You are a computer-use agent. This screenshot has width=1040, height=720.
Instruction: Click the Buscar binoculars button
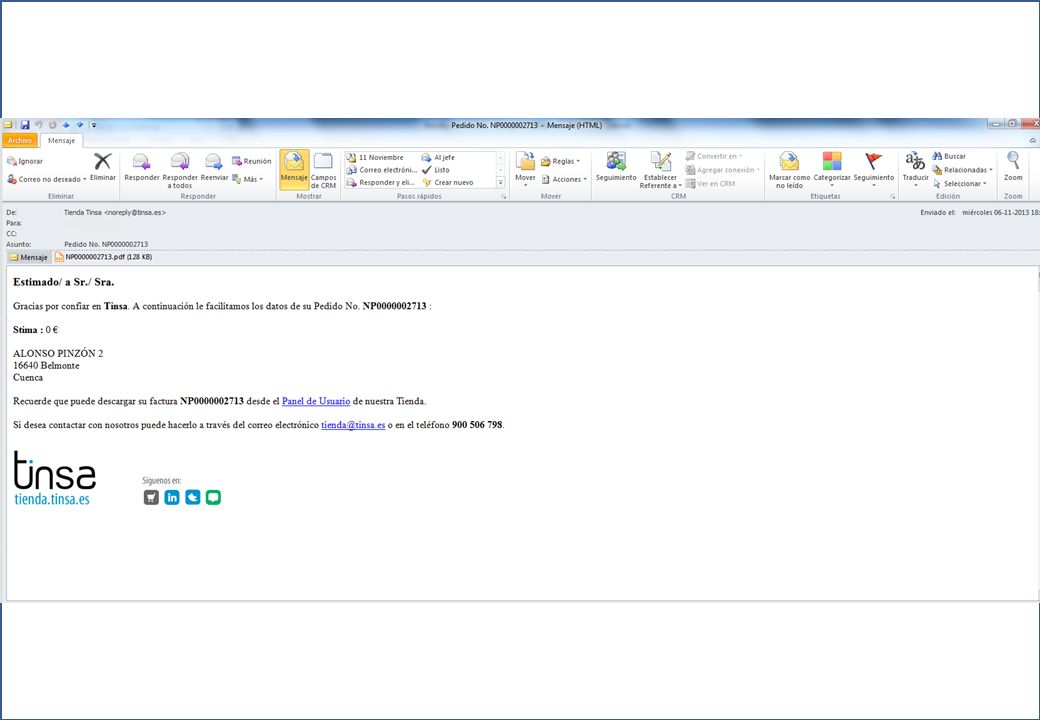coord(949,156)
